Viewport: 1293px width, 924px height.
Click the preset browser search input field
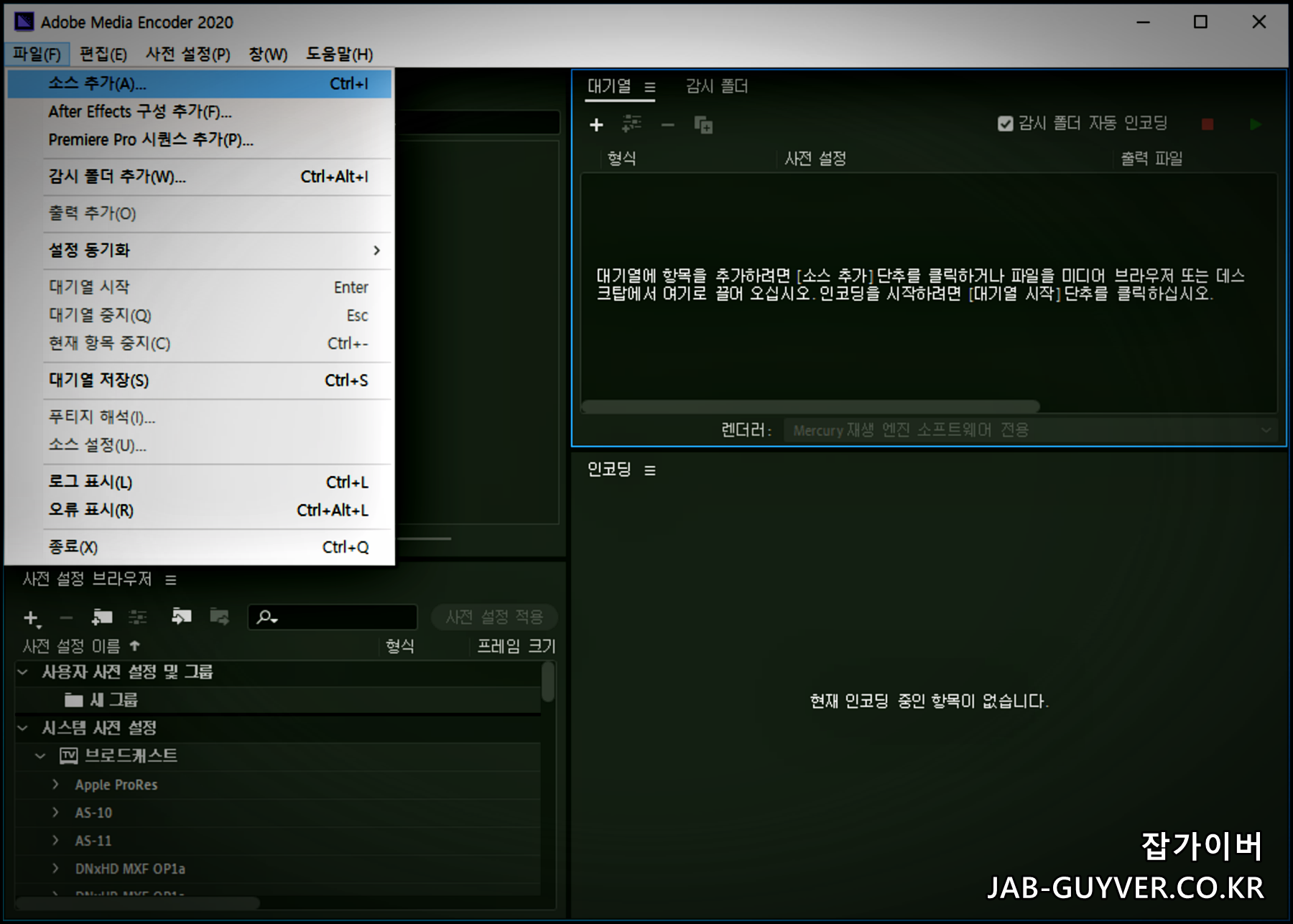point(333,617)
